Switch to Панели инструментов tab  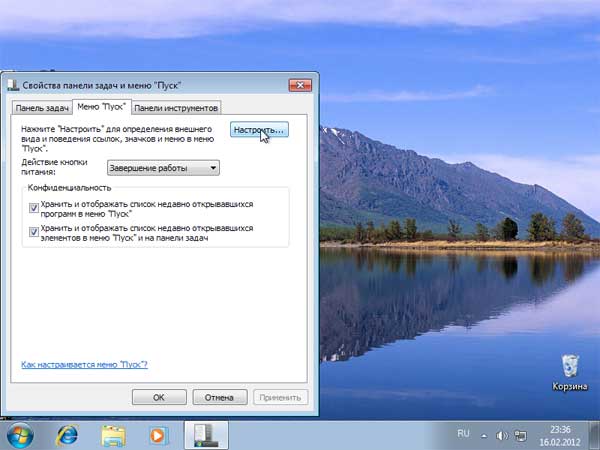pos(176,108)
